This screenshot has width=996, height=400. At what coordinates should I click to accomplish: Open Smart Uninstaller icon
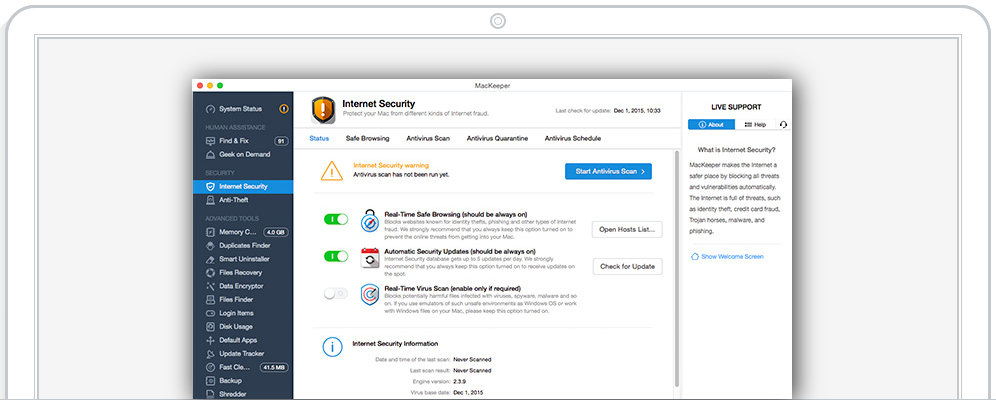pyautogui.click(x=210, y=259)
